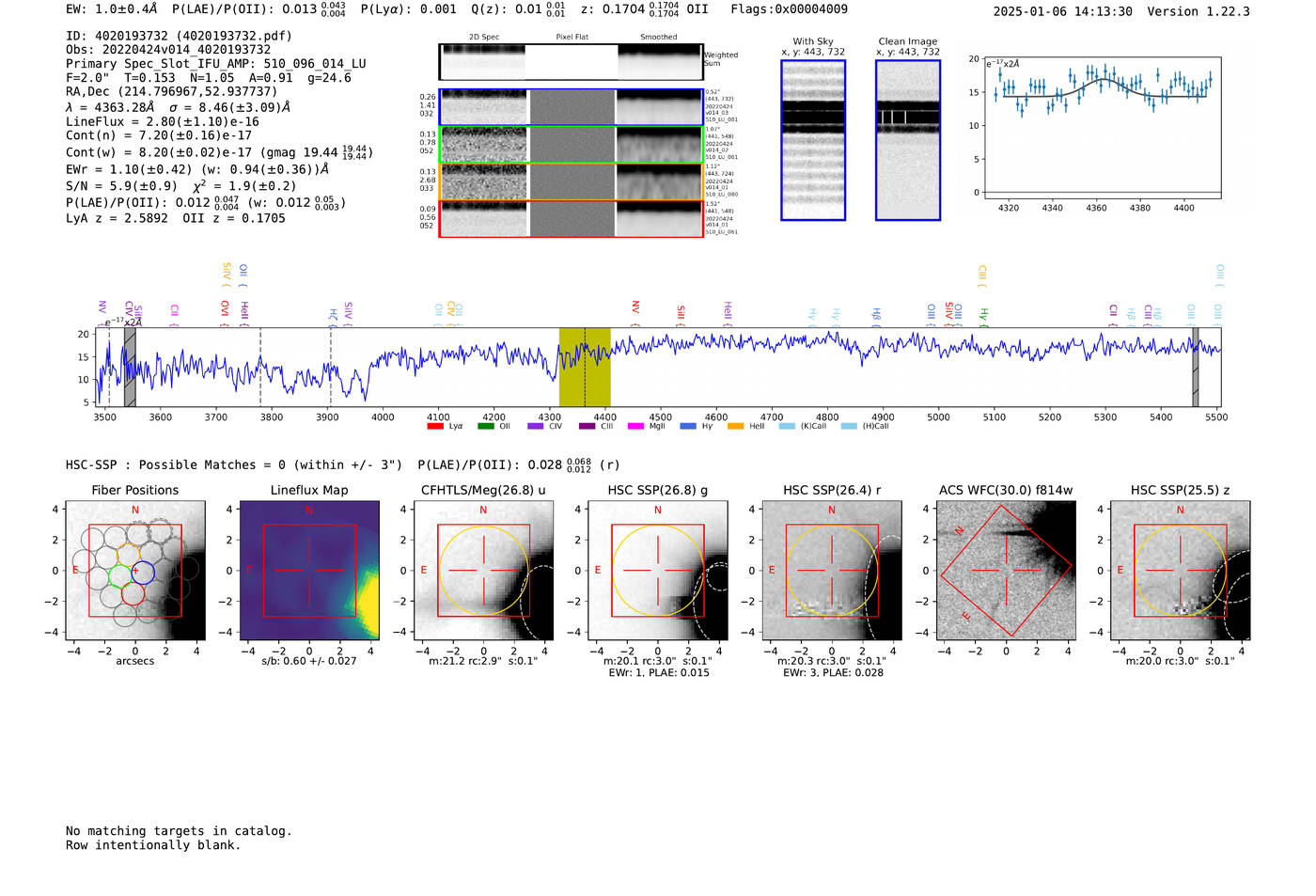Click the F=2.0" T=0.153 parameters line
This screenshot has height=896, width=1316.
tap(208, 78)
